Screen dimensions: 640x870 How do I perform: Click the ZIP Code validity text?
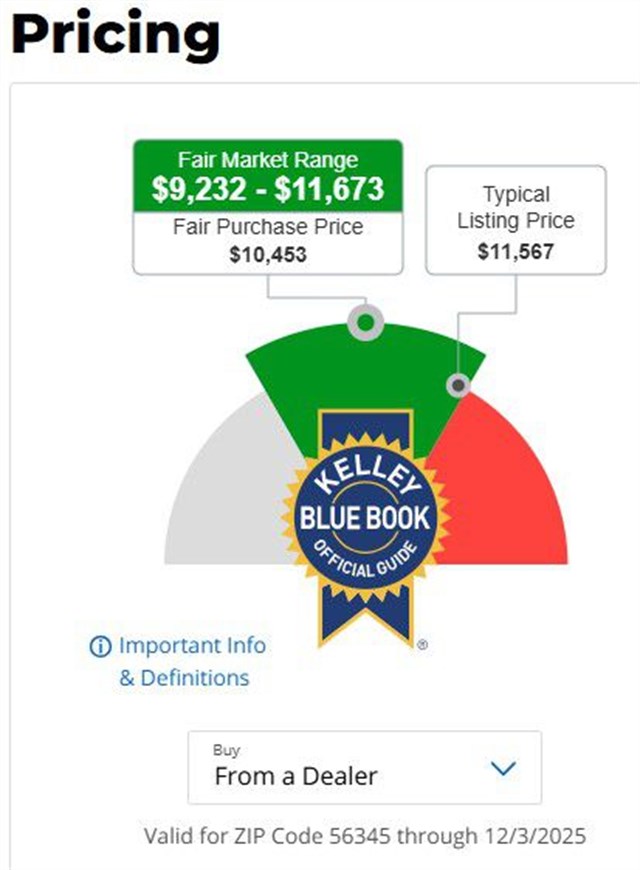click(365, 835)
